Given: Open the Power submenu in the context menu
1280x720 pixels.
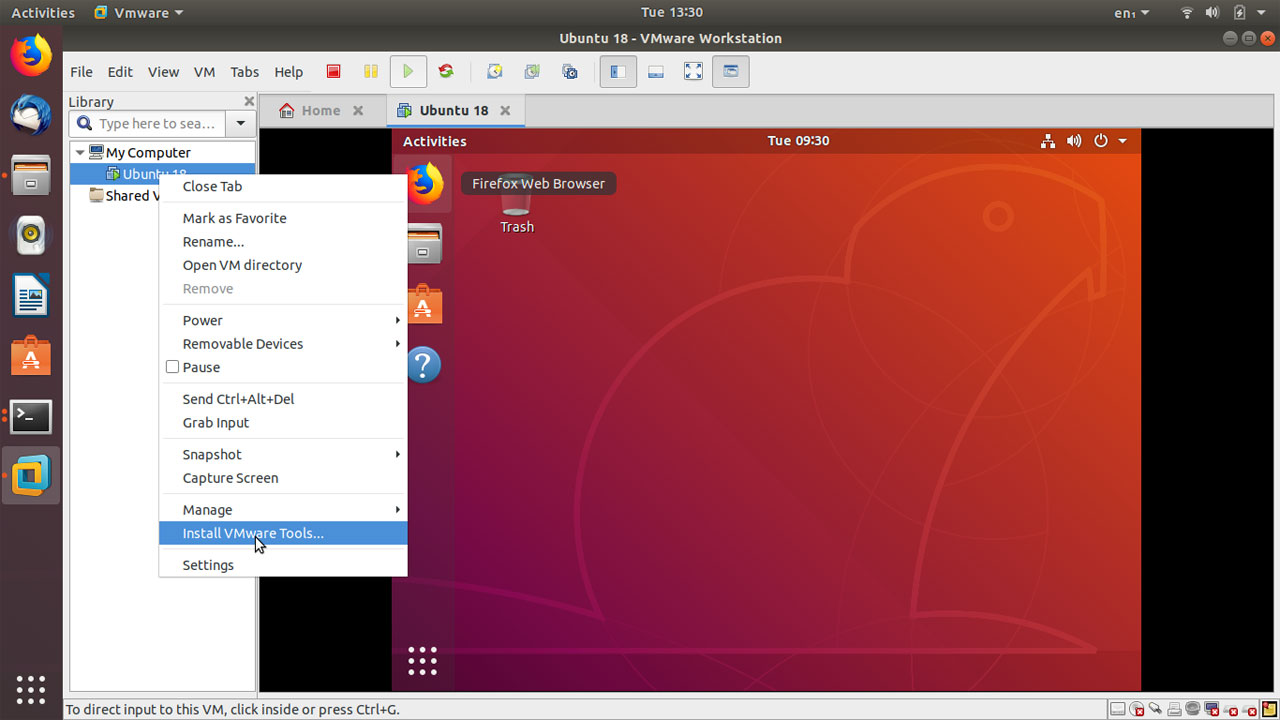Looking at the screenshot, I should coord(202,320).
